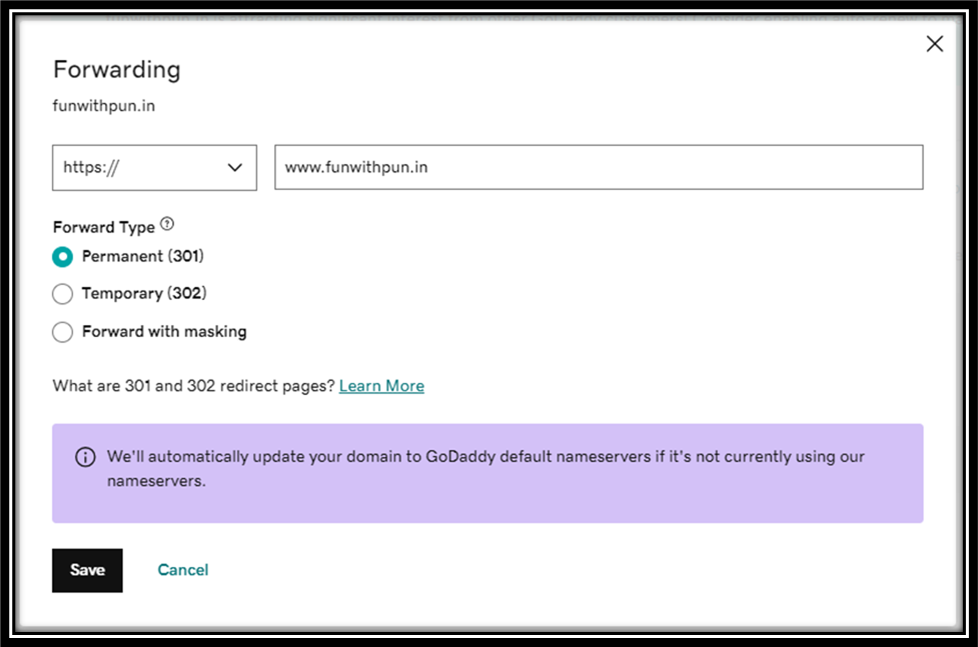
Task: Click the chevron arrow in the protocol selector
Action: (235, 168)
